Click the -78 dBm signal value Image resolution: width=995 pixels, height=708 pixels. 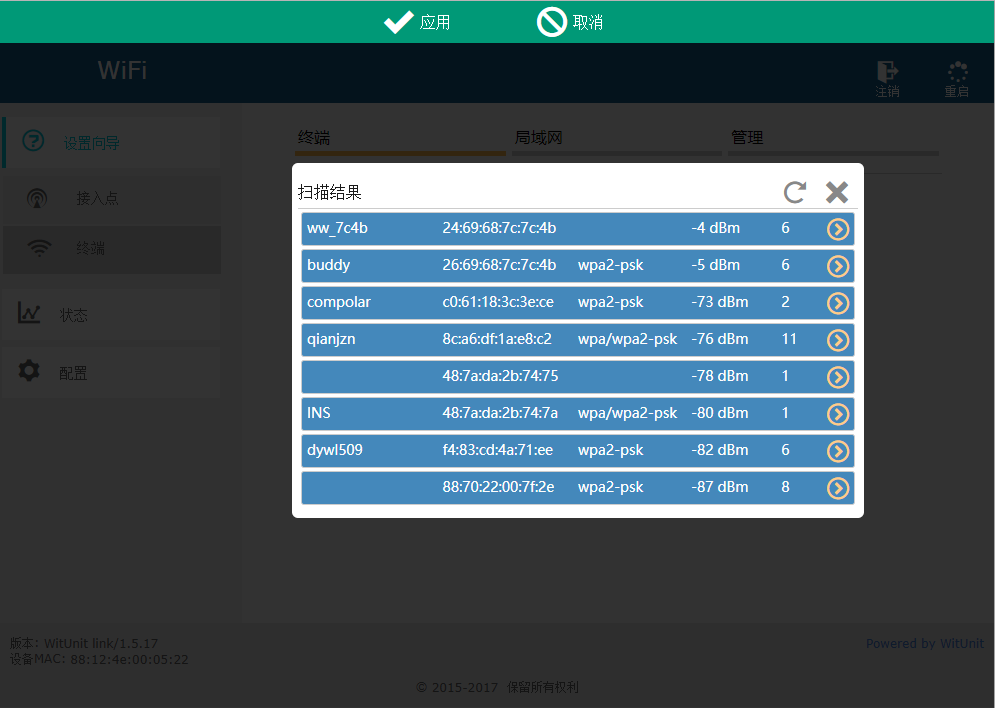click(720, 376)
